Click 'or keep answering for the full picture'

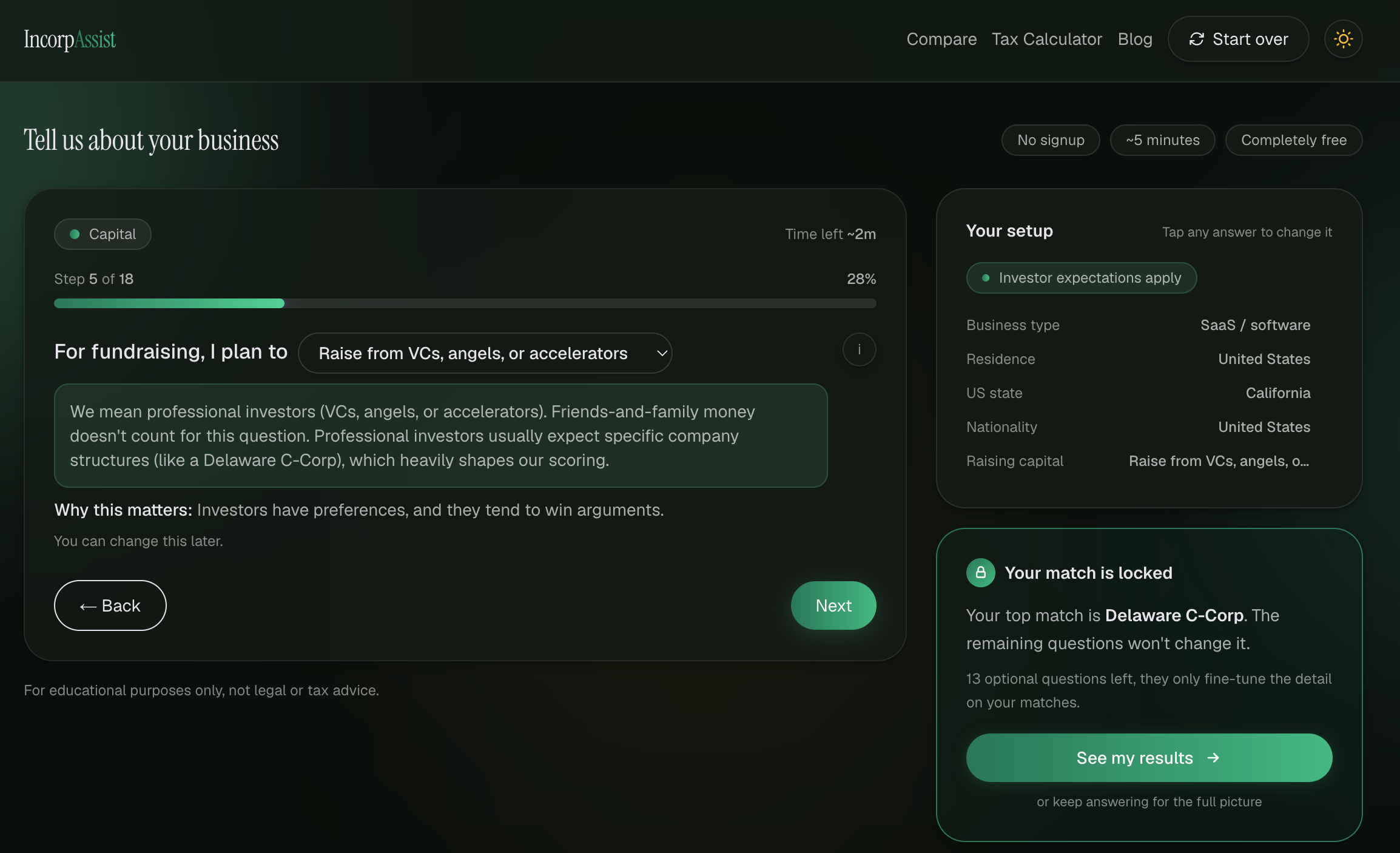tap(1149, 802)
